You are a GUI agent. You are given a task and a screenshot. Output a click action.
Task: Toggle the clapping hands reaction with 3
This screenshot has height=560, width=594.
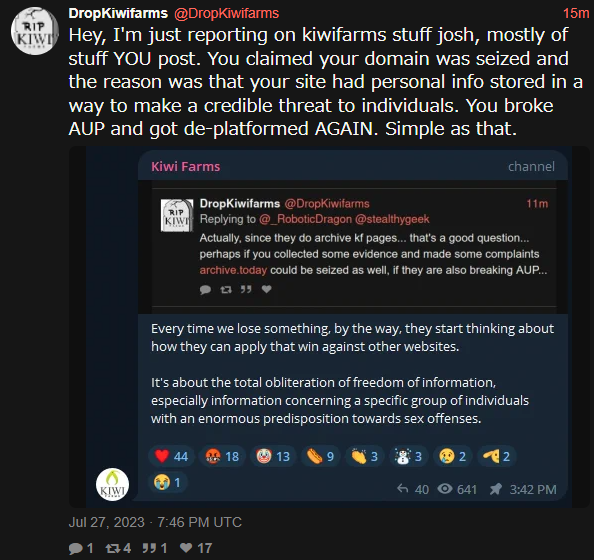[x=364, y=457]
